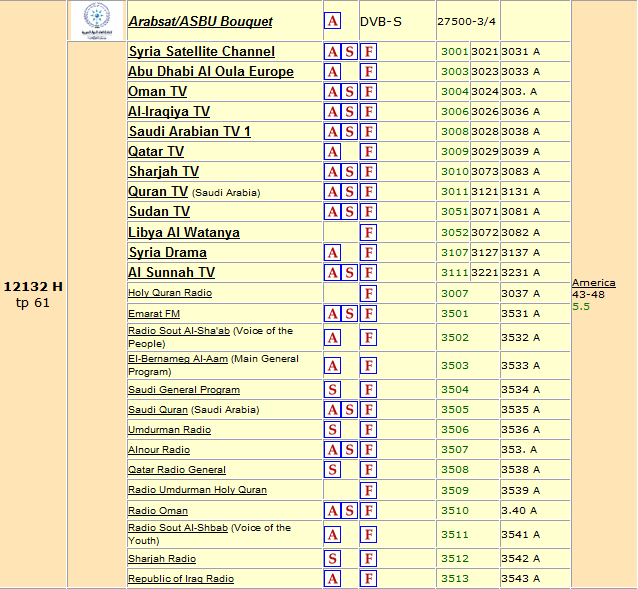The image size is (638, 589).
Task: Click the F icon next to Holy Quran Radio
Action: coord(368,293)
